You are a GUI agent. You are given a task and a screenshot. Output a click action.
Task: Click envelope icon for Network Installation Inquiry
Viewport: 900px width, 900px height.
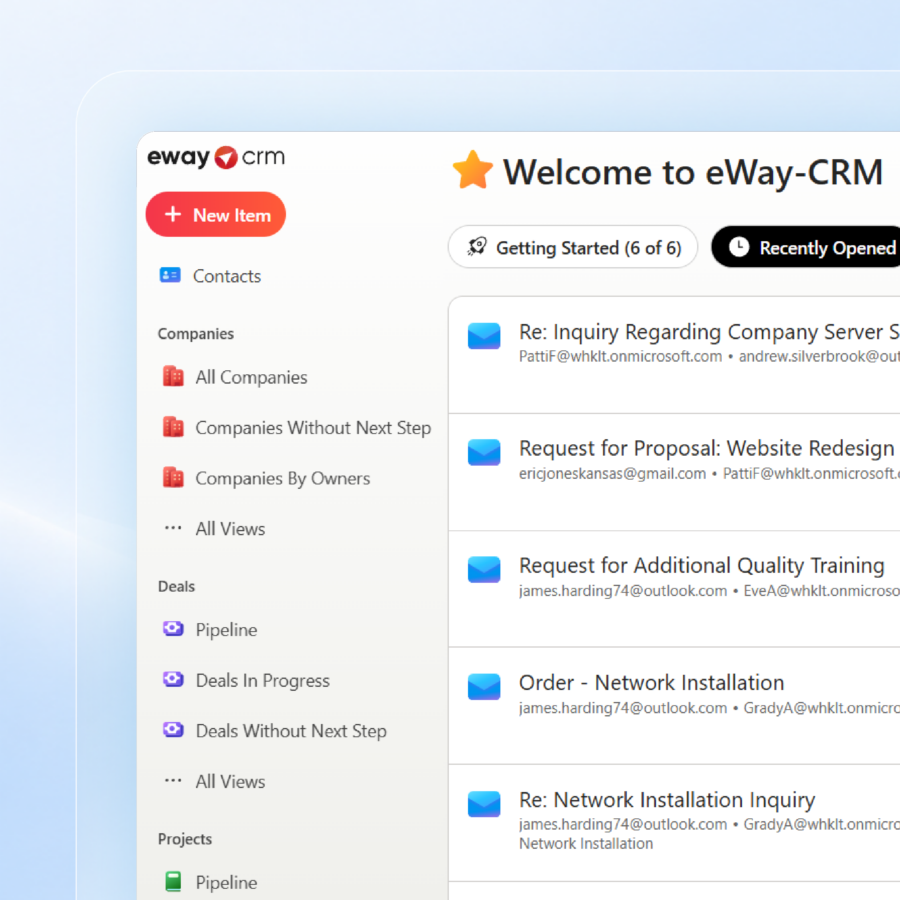click(484, 804)
